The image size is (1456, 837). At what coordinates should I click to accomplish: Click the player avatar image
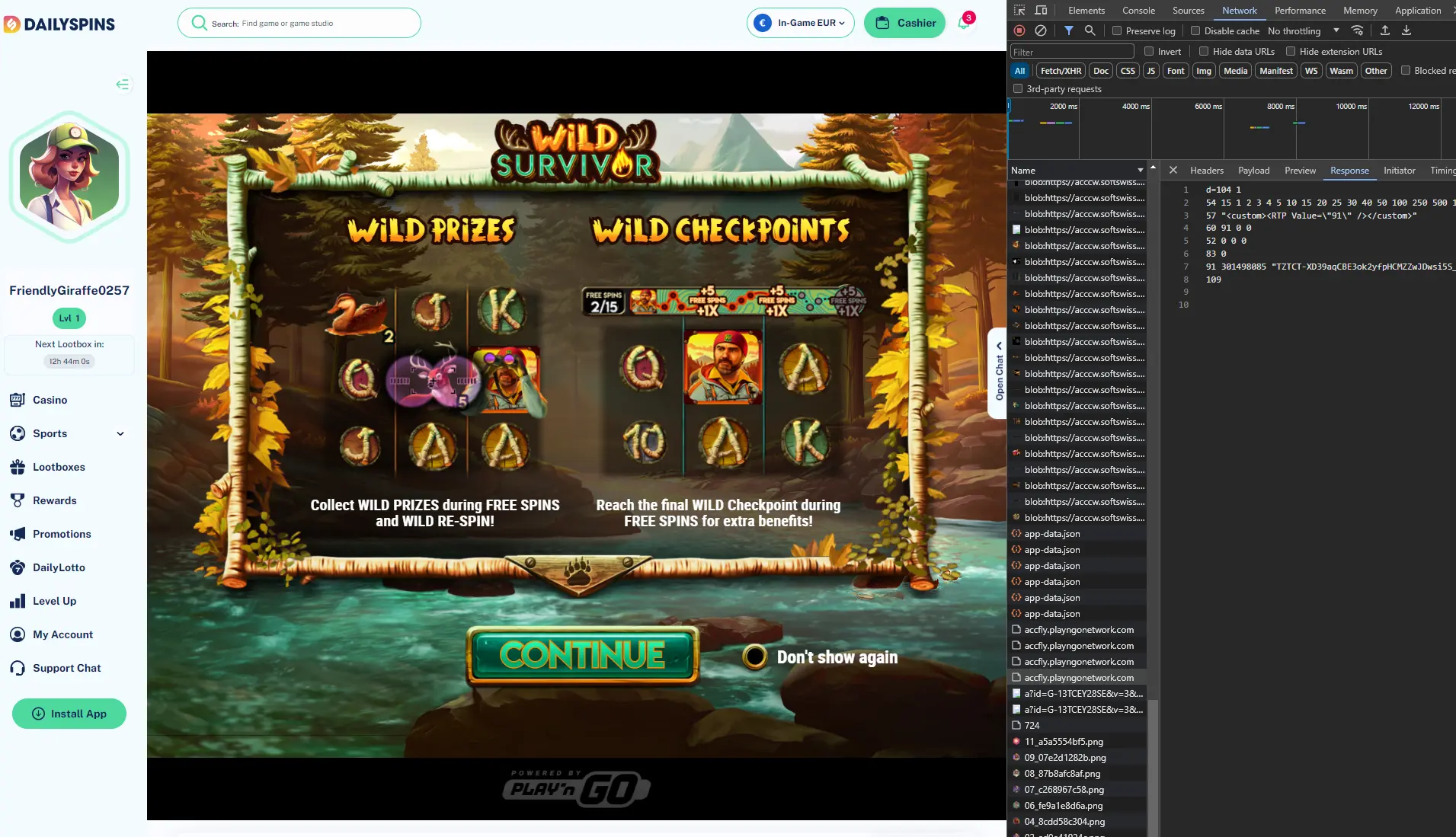[69, 177]
